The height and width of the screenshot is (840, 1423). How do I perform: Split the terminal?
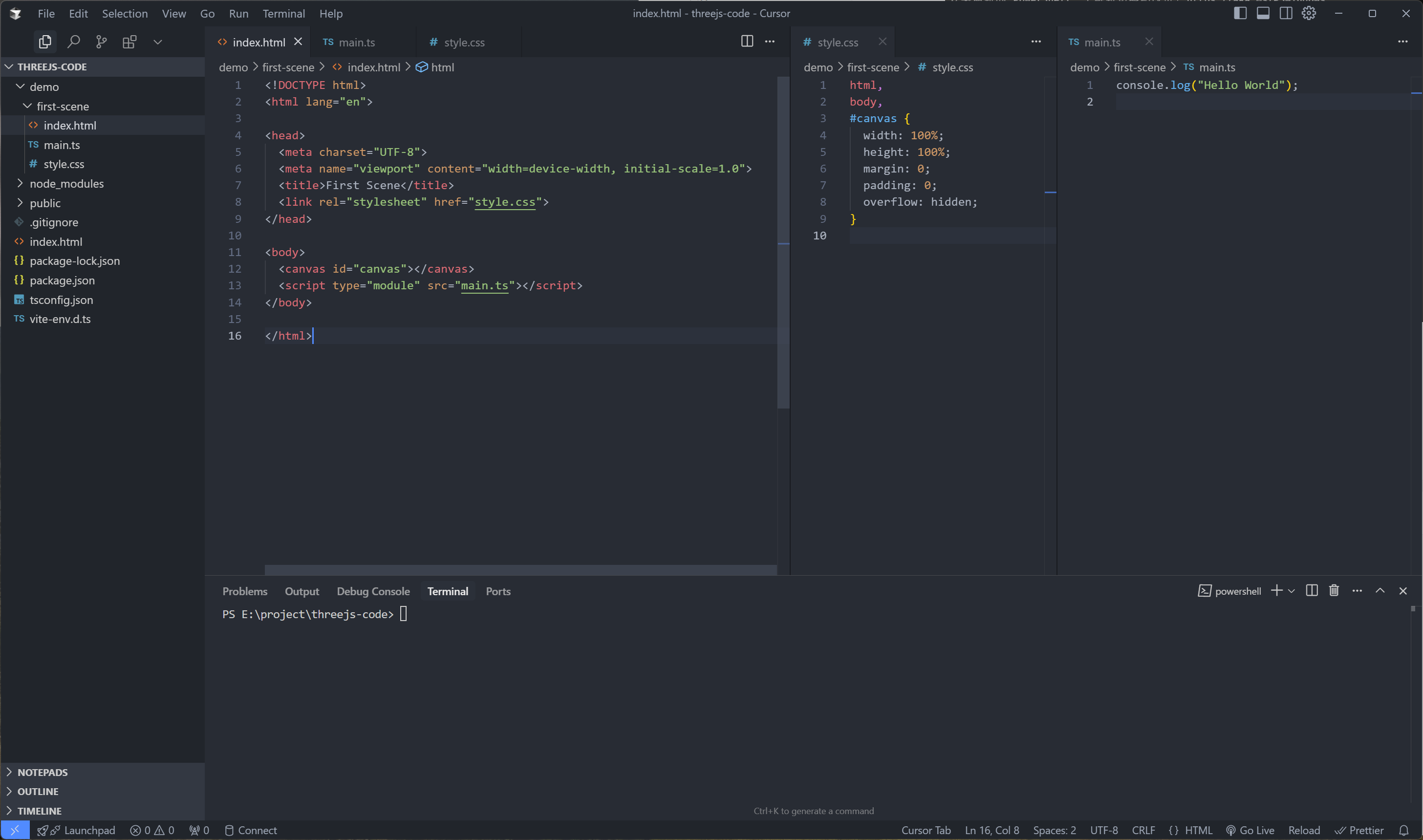click(1312, 590)
